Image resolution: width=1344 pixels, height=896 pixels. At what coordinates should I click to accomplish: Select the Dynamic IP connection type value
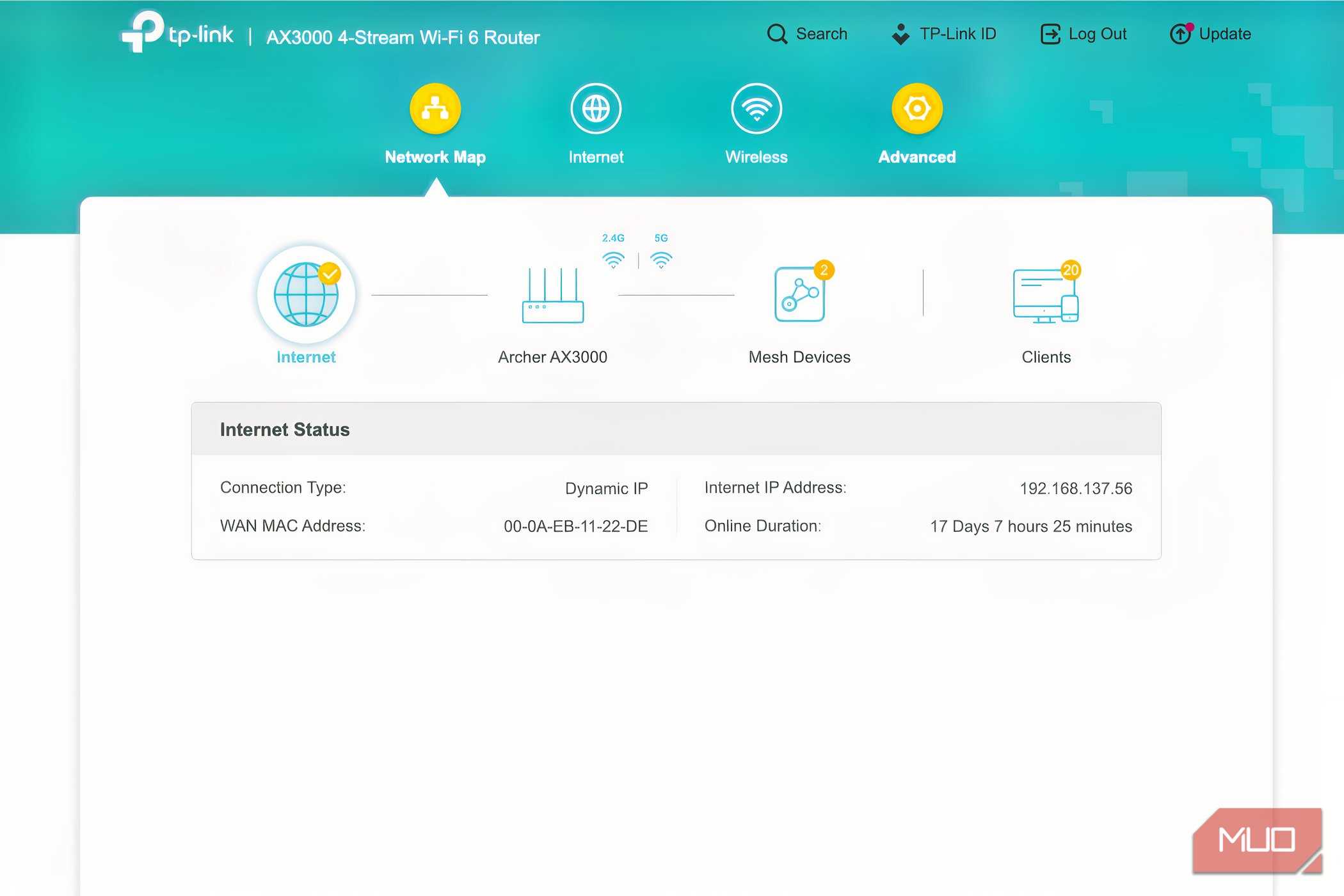coord(606,488)
